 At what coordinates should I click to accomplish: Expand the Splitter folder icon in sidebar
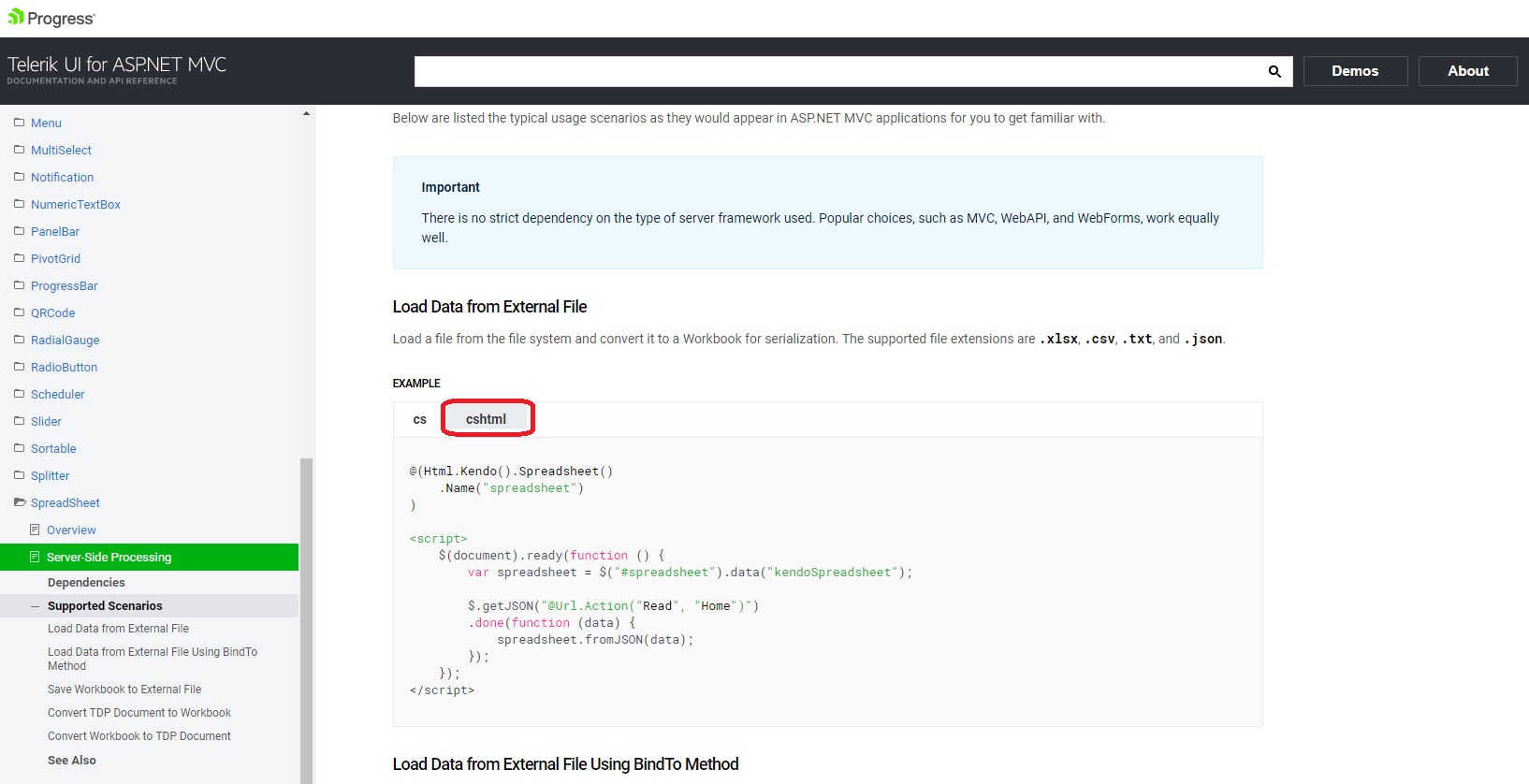[x=20, y=475]
